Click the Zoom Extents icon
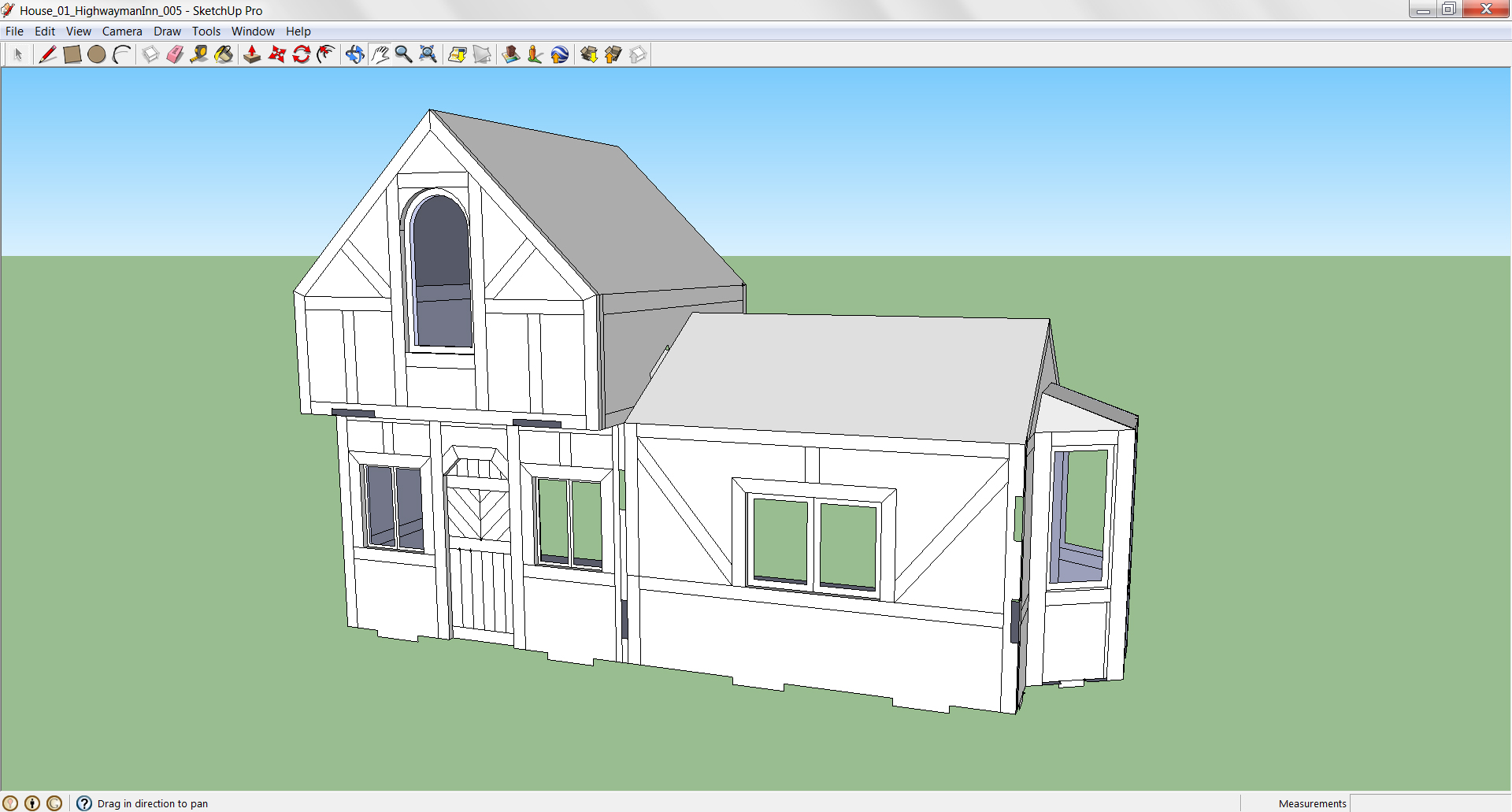The height and width of the screenshot is (812, 1512). click(428, 54)
